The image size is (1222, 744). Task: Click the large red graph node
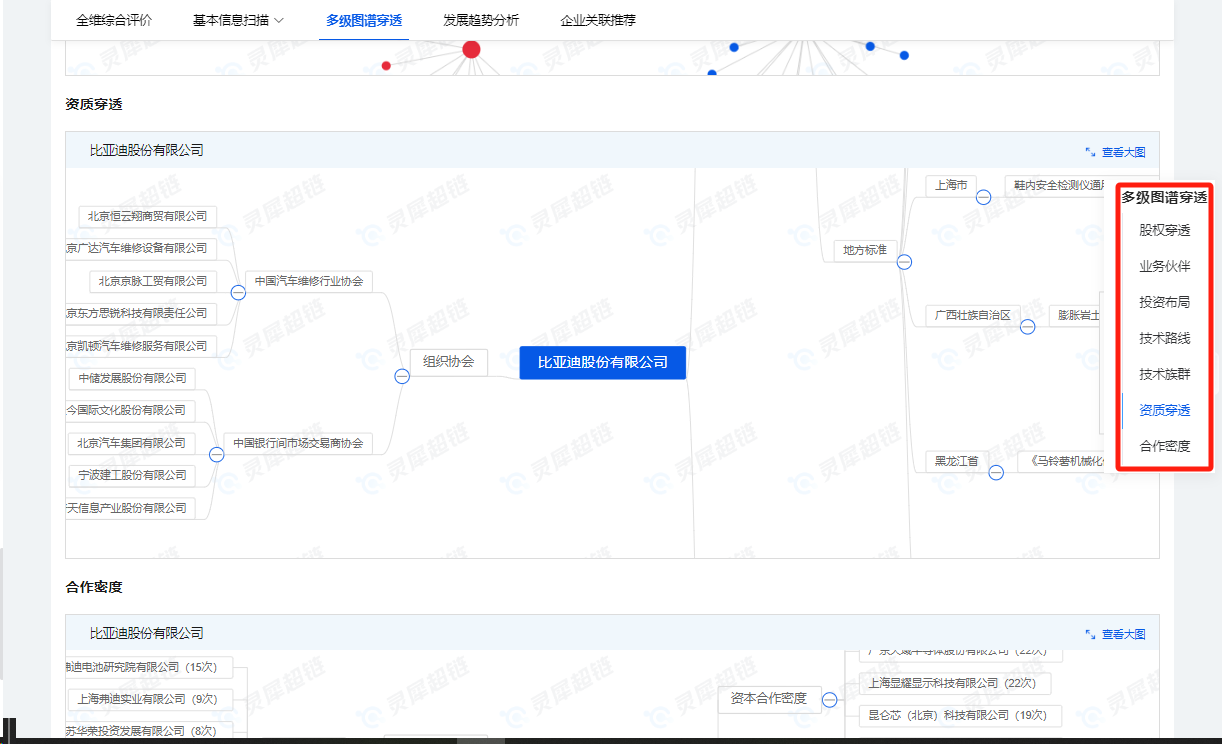pyautogui.click(x=471, y=50)
